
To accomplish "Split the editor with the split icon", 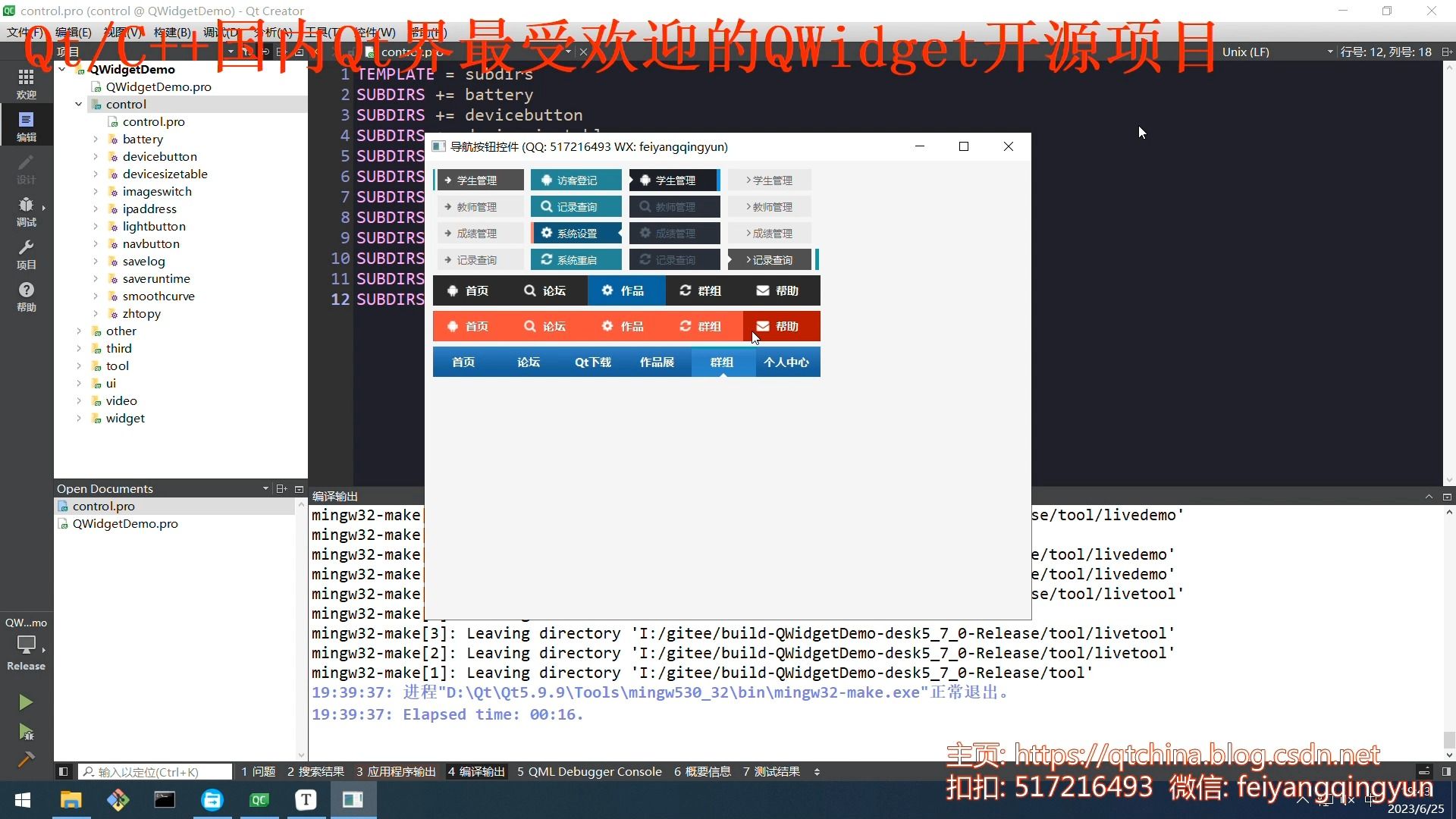I will coord(1446,52).
